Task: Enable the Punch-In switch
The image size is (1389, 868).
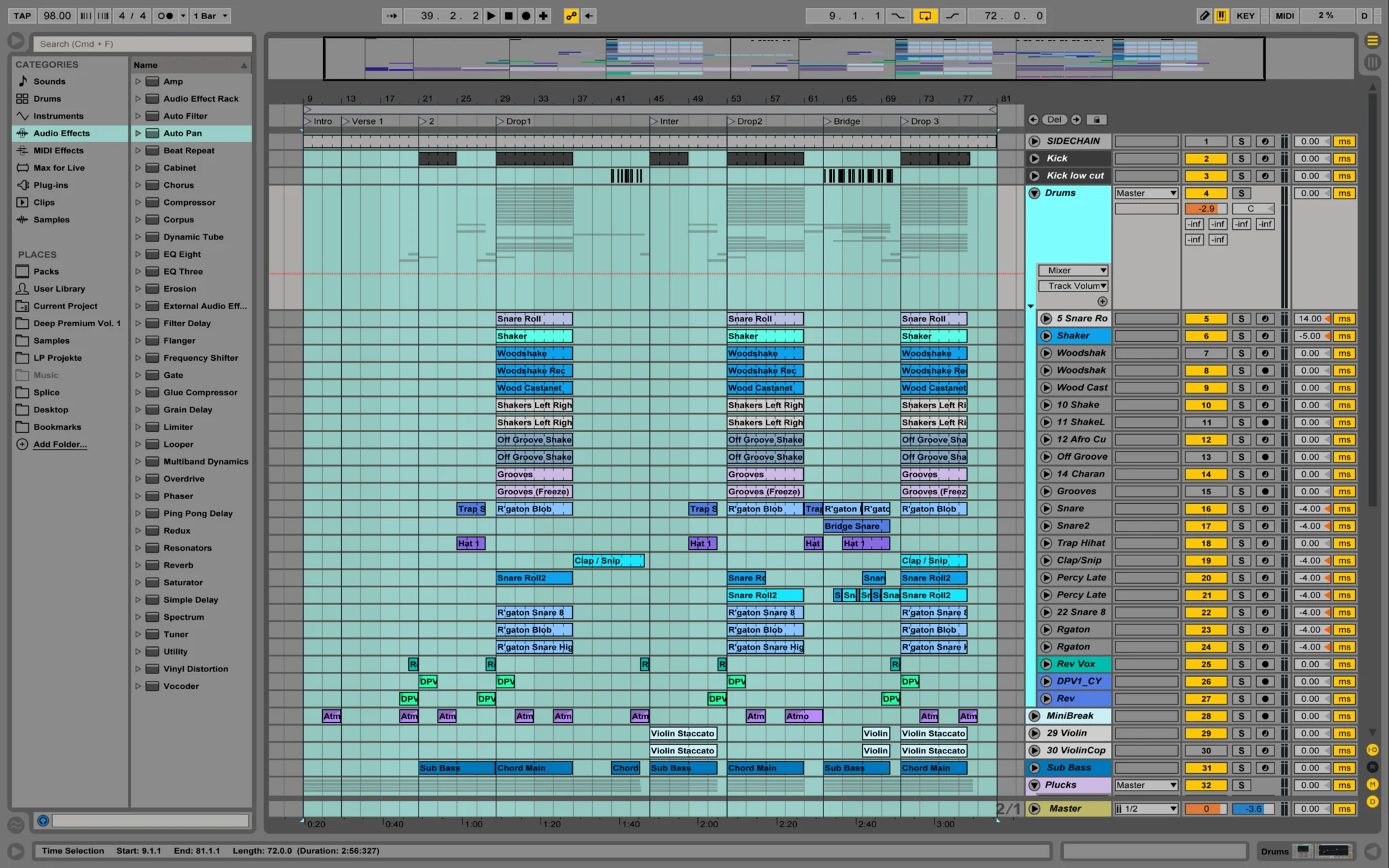Action: [x=897, y=16]
